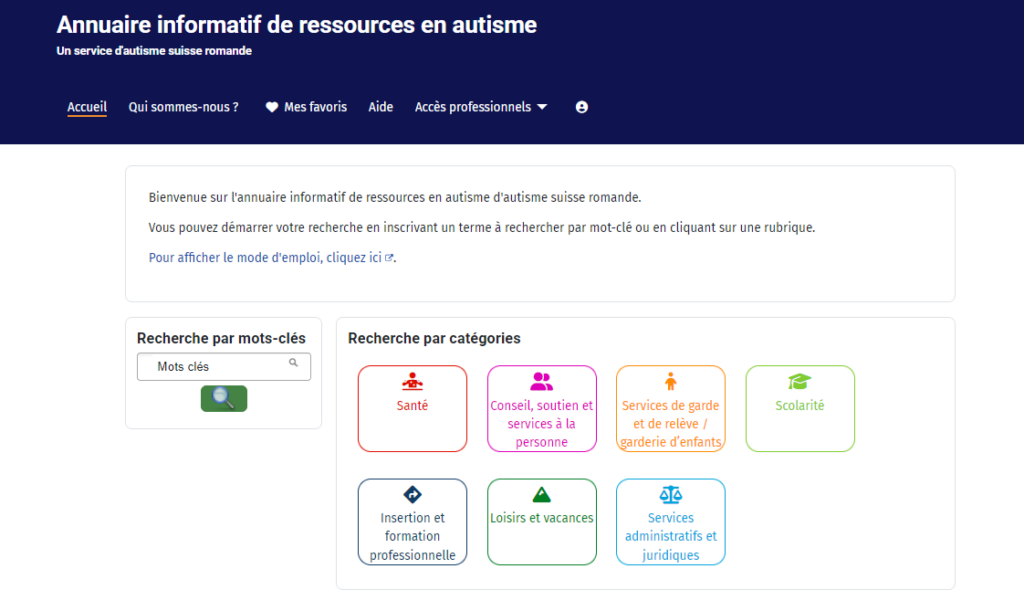The height and width of the screenshot is (611, 1024).
Task: Go to the Accueil menu item
Action: click(x=87, y=107)
